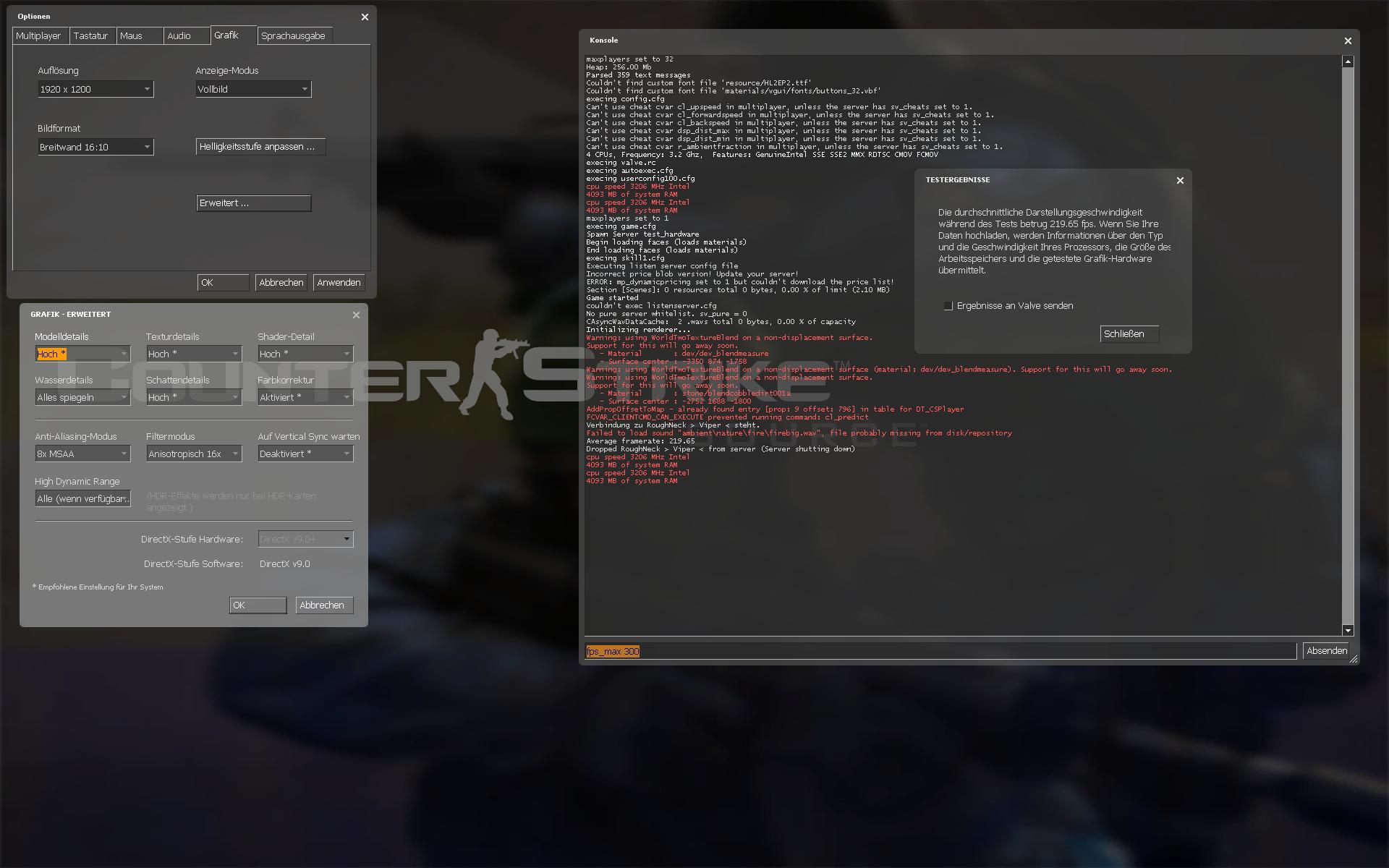Image resolution: width=1389 pixels, height=868 pixels.
Task: Open the Sprachausgabe tab
Action: (x=294, y=35)
